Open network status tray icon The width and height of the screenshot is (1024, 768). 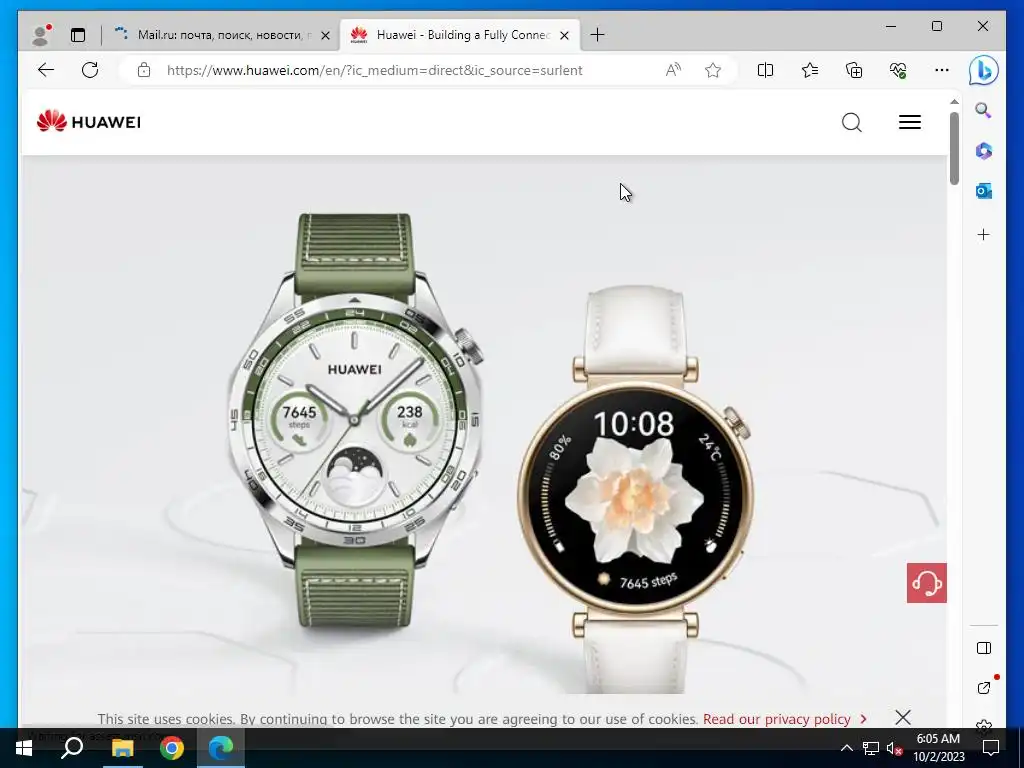[x=871, y=748]
